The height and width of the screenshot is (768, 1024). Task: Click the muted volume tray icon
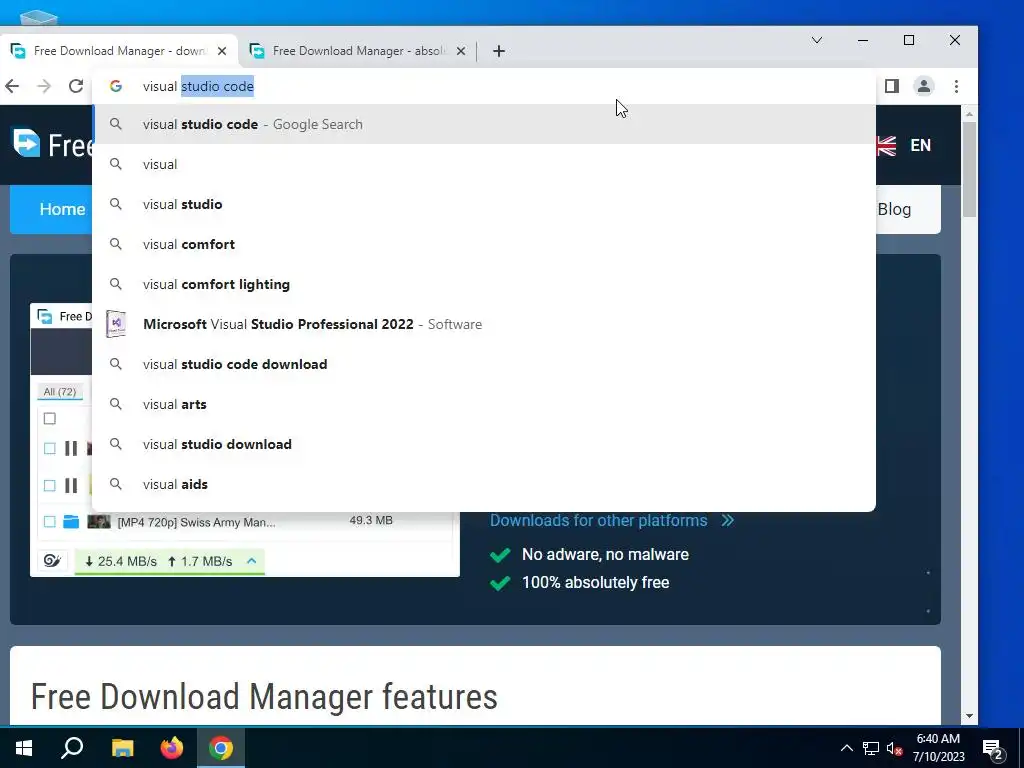[894, 748]
